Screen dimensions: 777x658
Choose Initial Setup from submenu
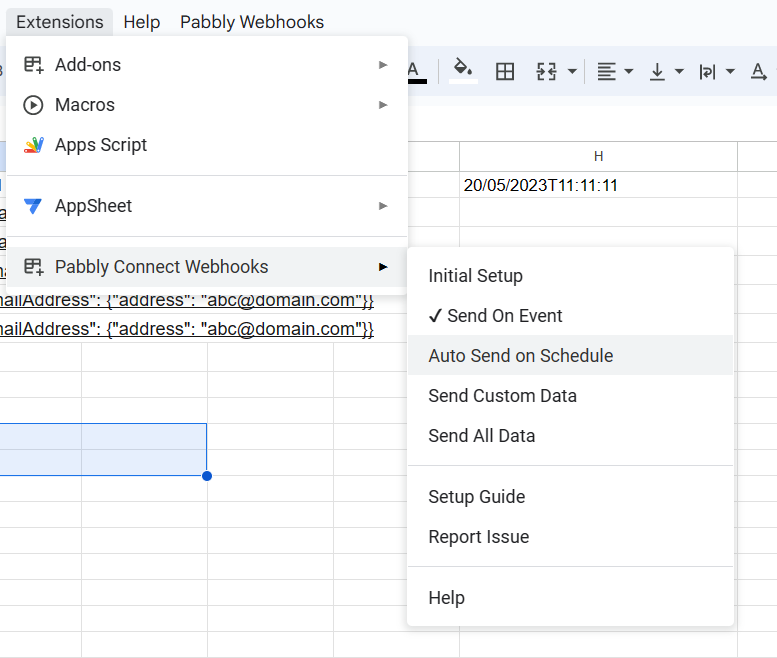475,276
